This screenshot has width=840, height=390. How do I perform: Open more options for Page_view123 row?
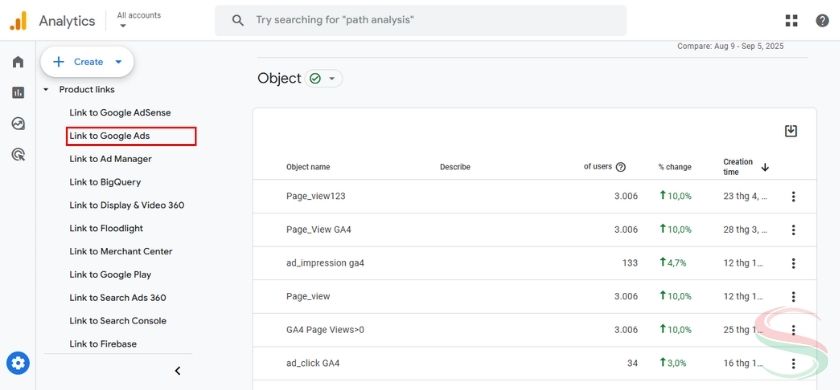(x=793, y=197)
